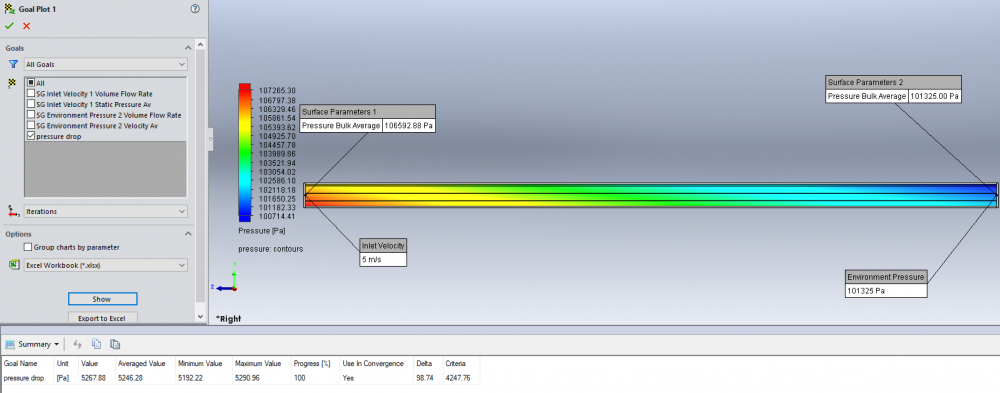
Task: Open the Summary view menu
Action: tap(33, 344)
